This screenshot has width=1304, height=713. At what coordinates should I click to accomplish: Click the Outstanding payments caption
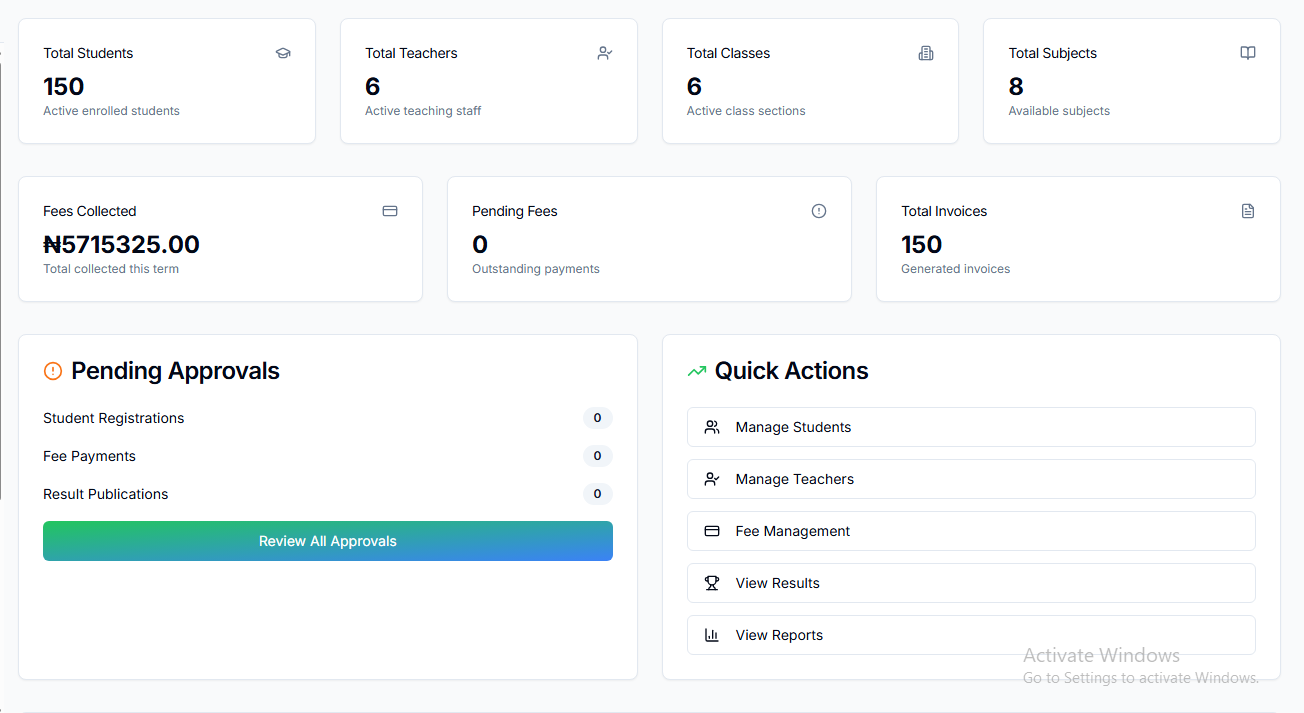point(536,269)
